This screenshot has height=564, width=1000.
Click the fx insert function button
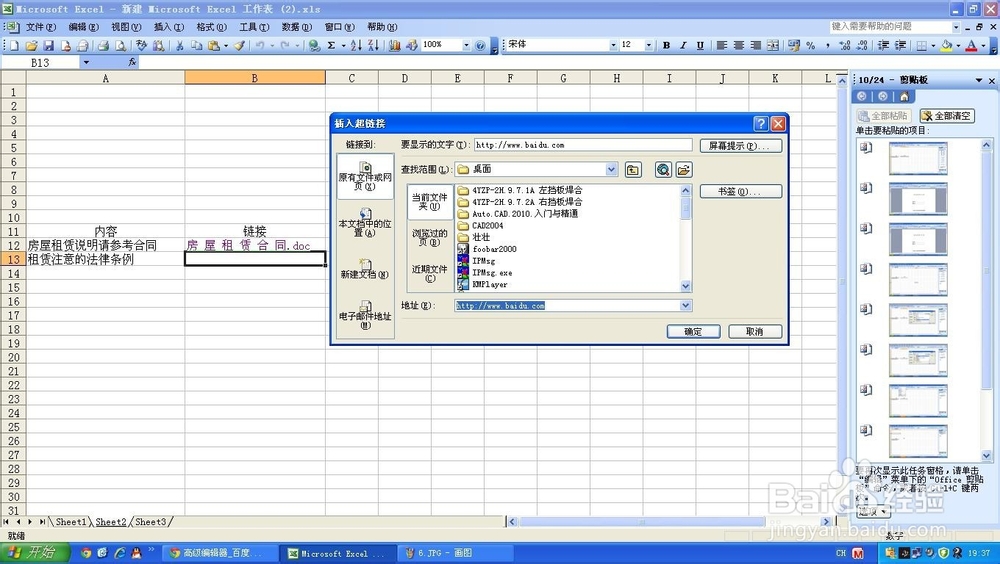point(132,63)
